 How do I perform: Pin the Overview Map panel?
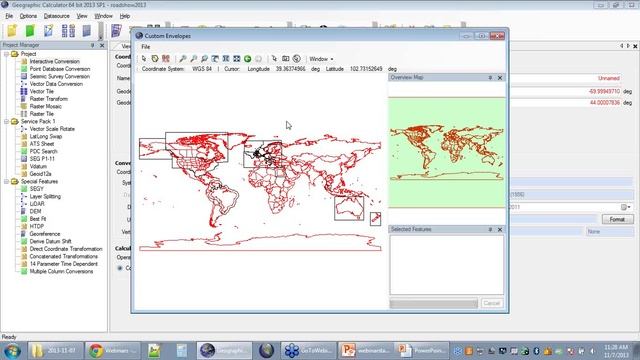(x=490, y=78)
